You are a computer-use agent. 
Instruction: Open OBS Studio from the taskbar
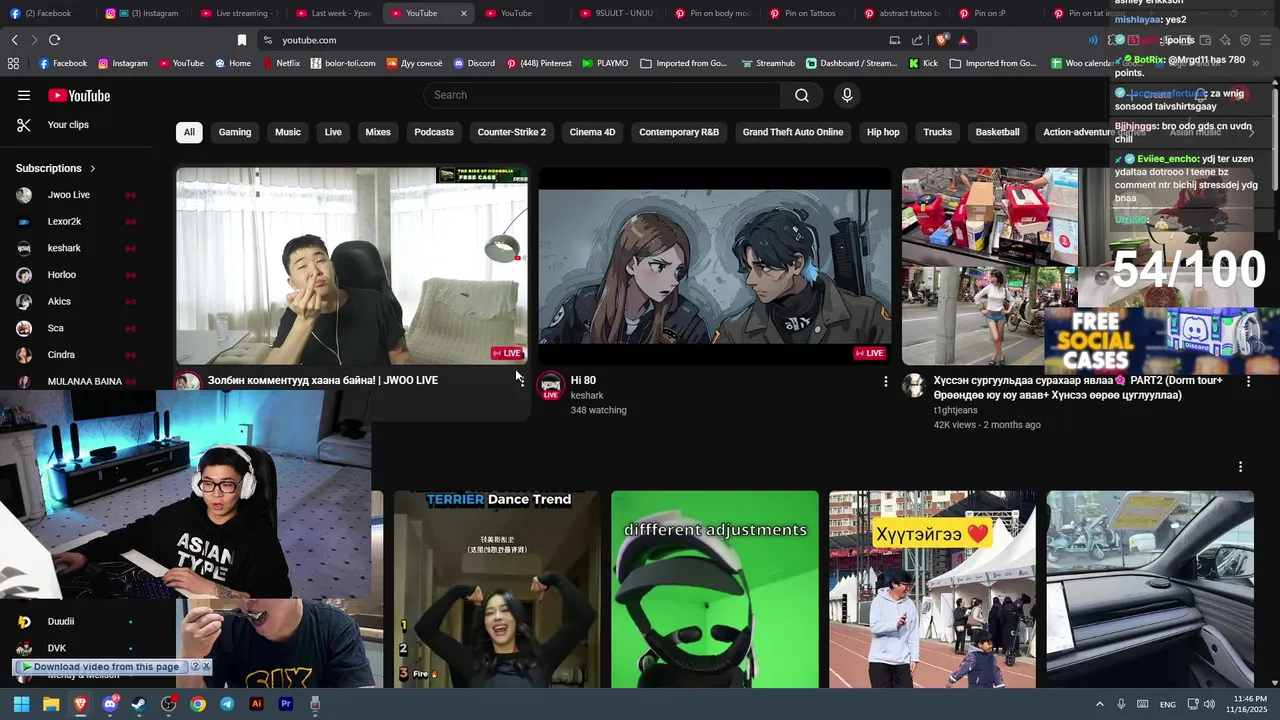[x=168, y=704]
